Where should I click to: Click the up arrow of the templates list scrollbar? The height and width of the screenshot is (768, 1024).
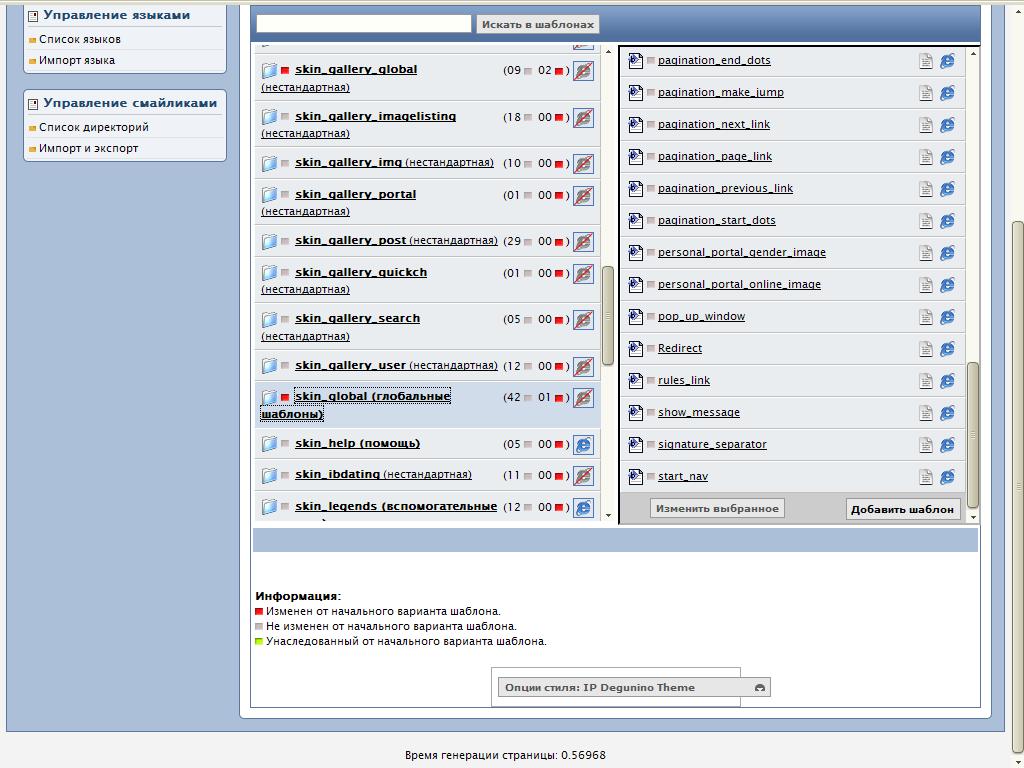973,53
